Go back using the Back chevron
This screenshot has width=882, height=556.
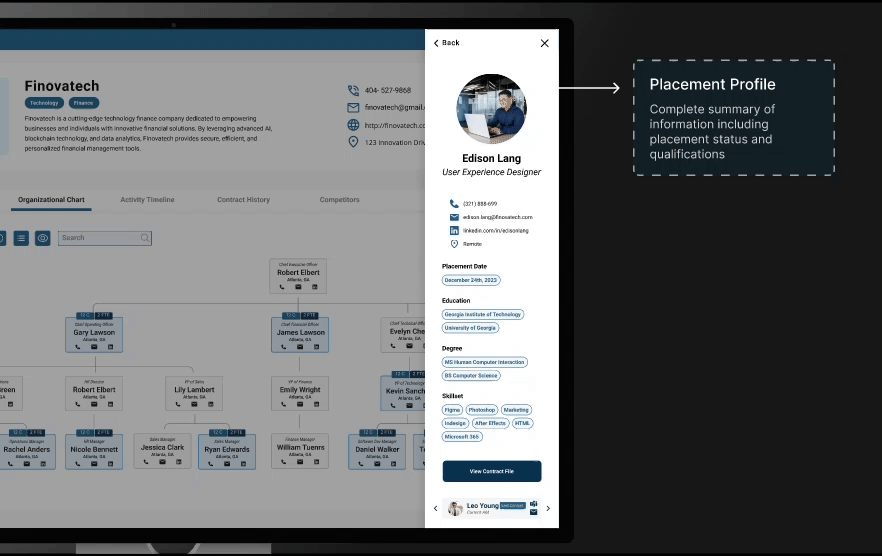pyautogui.click(x=436, y=43)
